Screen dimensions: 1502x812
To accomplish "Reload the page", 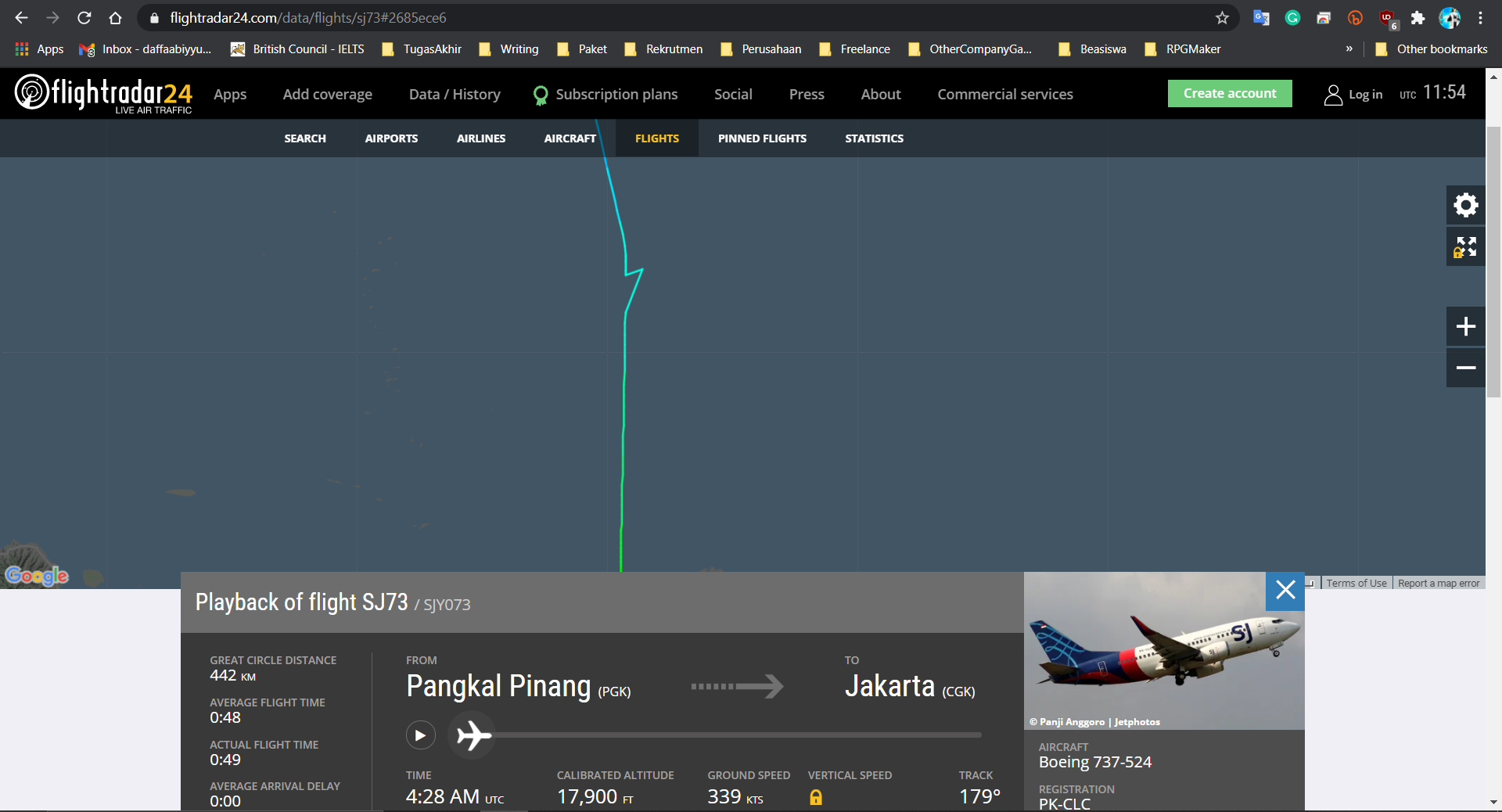I will click(84, 17).
